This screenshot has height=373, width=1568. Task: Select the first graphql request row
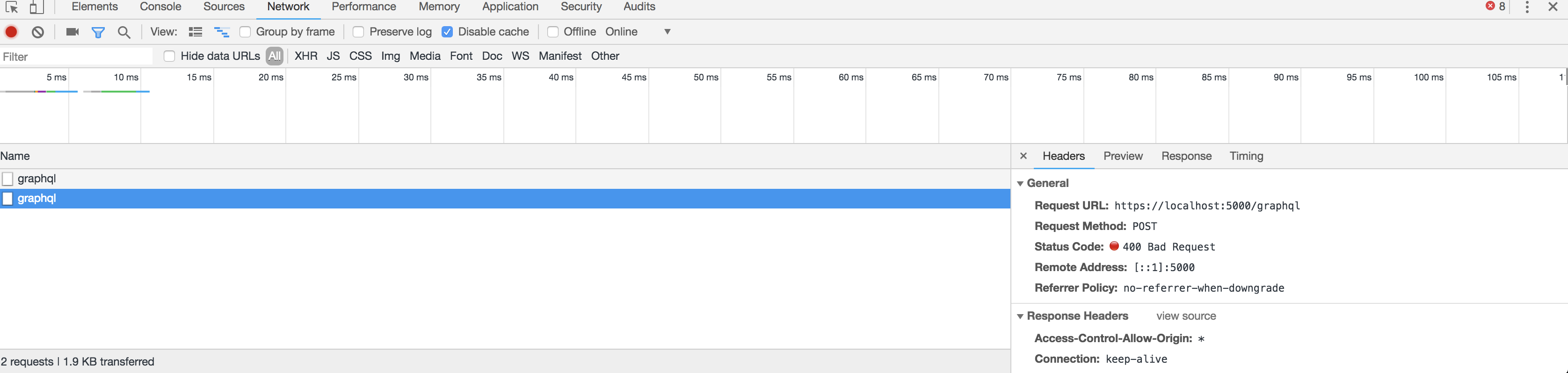coord(505,179)
